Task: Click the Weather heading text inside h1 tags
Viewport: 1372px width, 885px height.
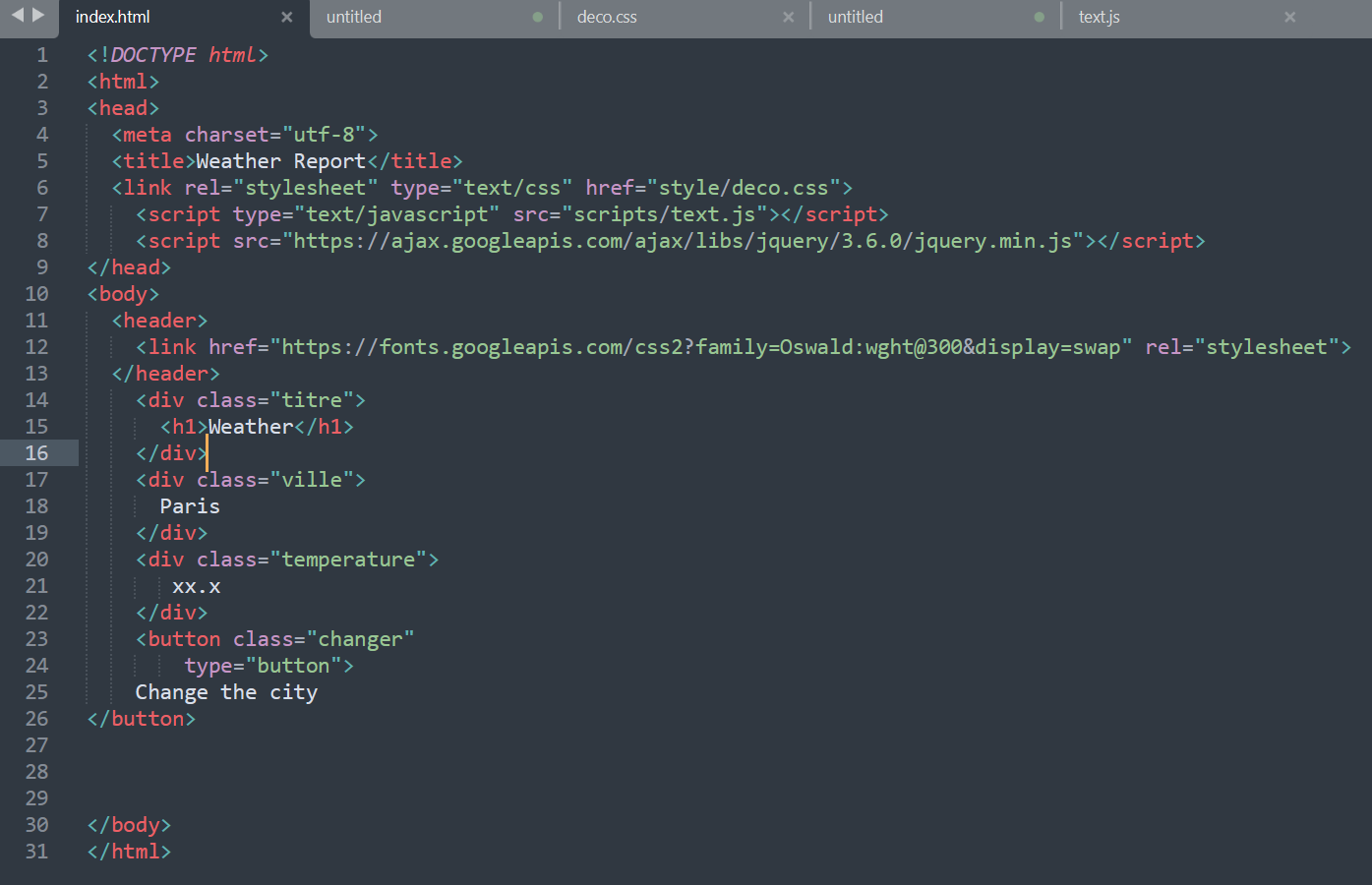Action: [249, 426]
